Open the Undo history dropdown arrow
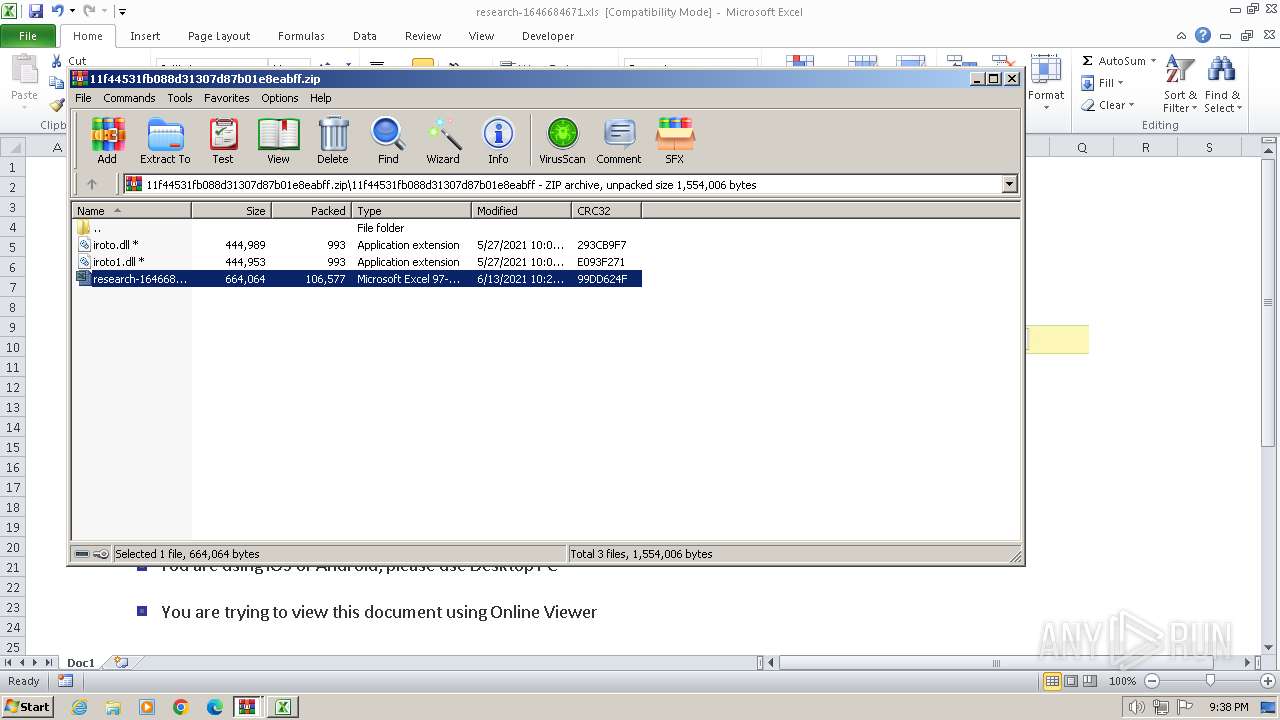 coord(72,11)
